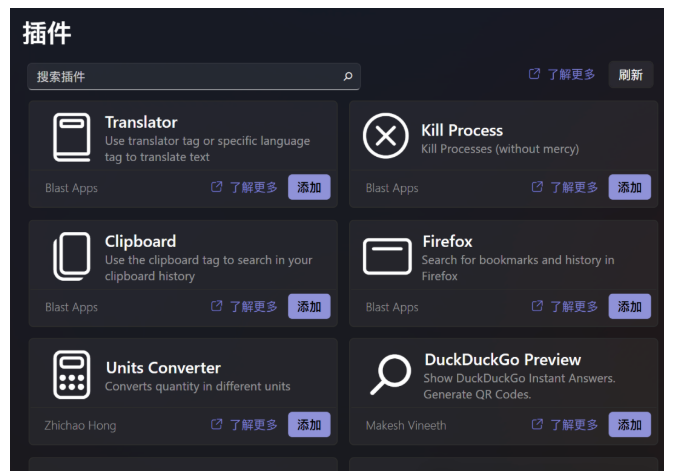Add the Kill Process plugin
The image size is (675, 471).
[629, 187]
